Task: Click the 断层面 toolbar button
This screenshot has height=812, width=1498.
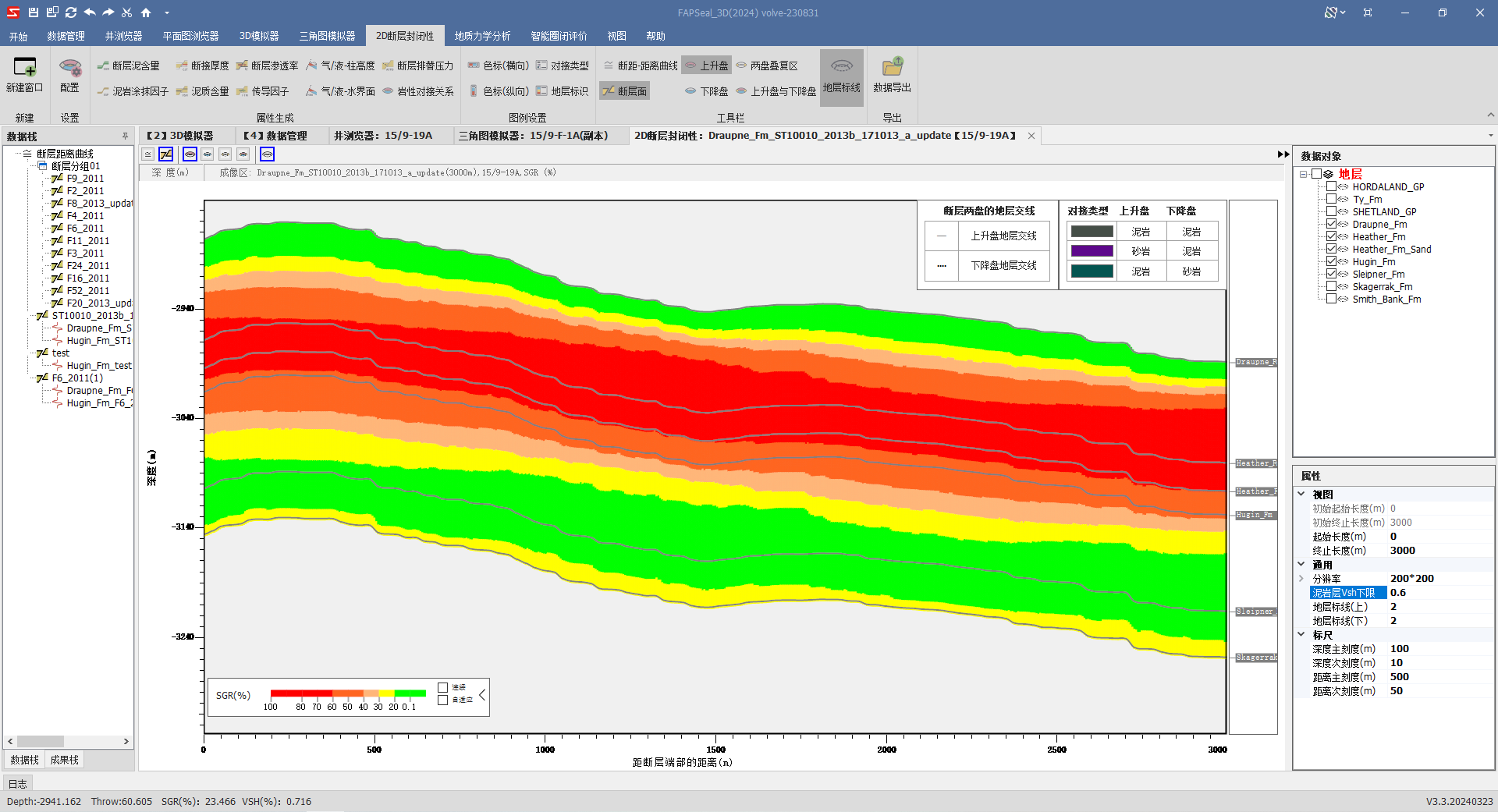Action: (x=625, y=91)
